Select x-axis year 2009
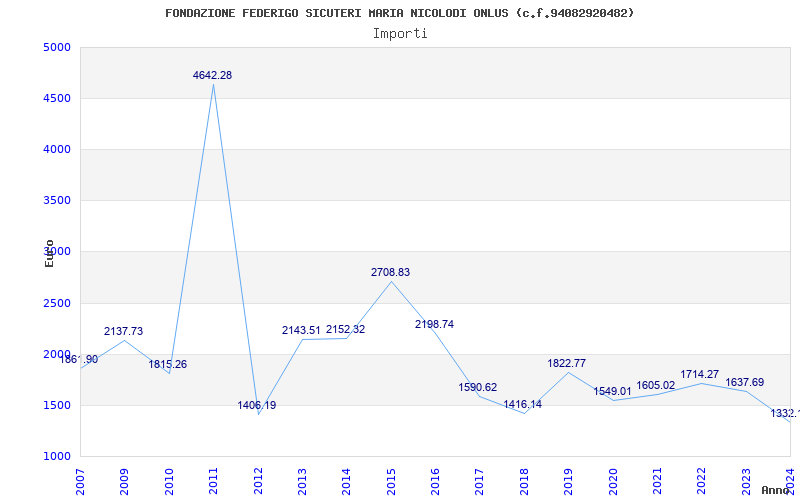The height and width of the screenshot is (500, 800). 124,481
